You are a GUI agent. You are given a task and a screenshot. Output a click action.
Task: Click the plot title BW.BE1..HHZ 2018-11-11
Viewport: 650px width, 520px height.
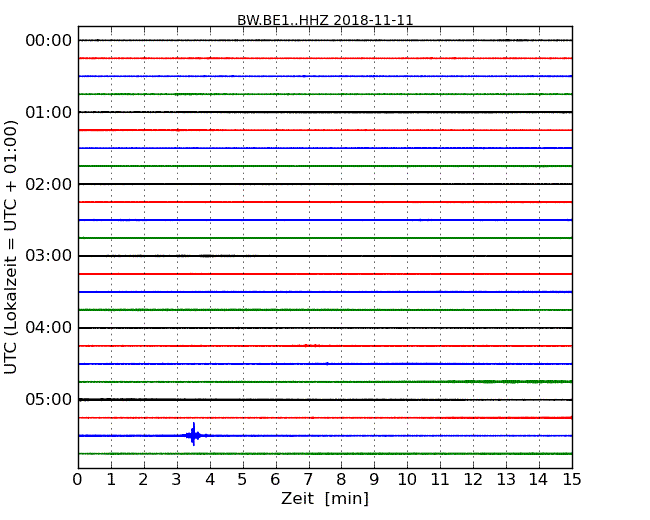325,20
